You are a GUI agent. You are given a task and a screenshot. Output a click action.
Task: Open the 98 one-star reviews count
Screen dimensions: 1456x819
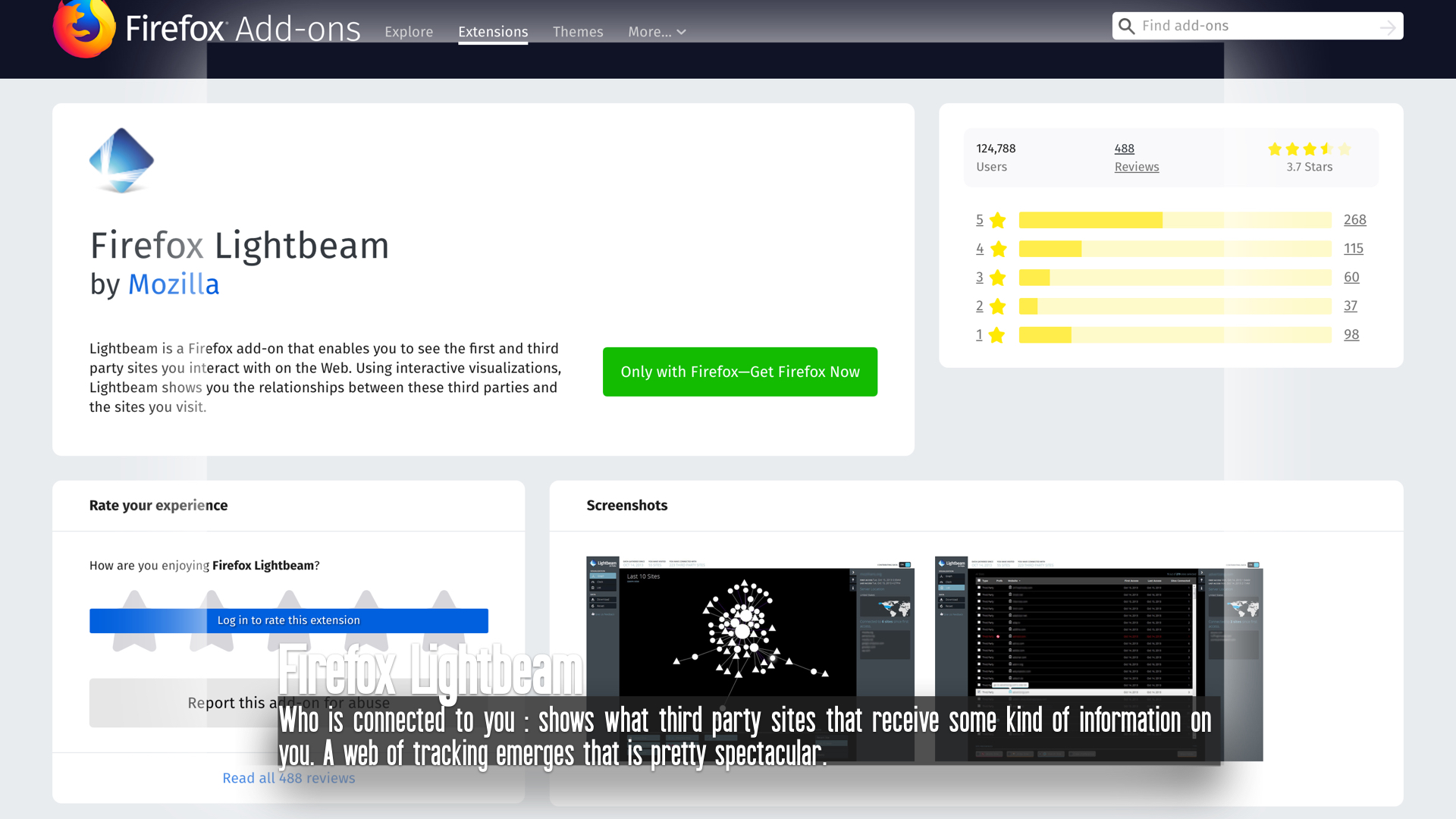click(x=1351, y=335)
